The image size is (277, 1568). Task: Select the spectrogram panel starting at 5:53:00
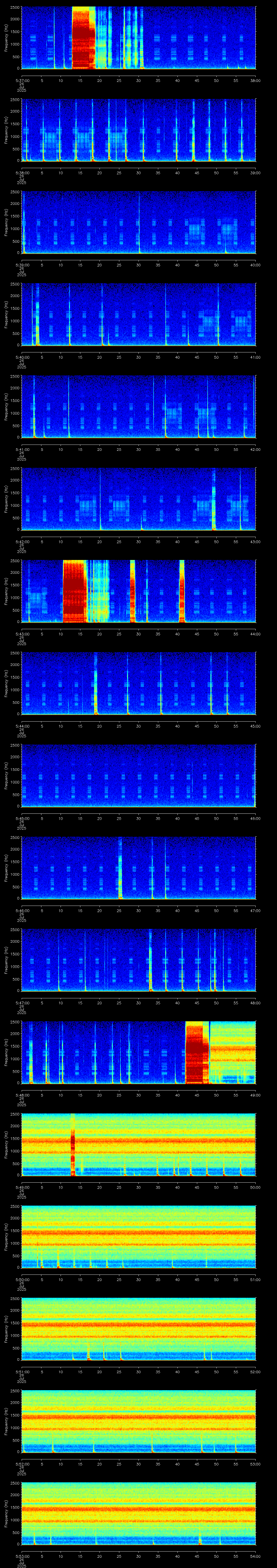click(x=138, y=1513)
